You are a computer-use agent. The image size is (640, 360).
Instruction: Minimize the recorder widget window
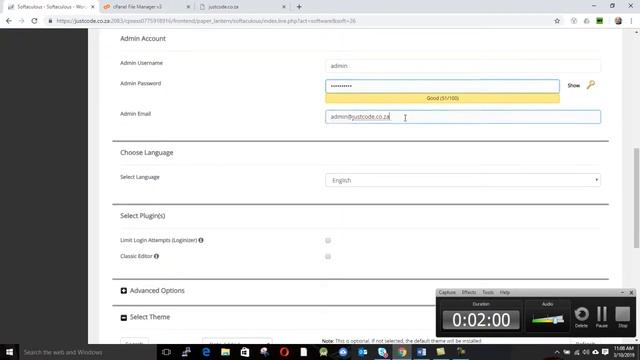pyautogui.click(x=622, y=292)
